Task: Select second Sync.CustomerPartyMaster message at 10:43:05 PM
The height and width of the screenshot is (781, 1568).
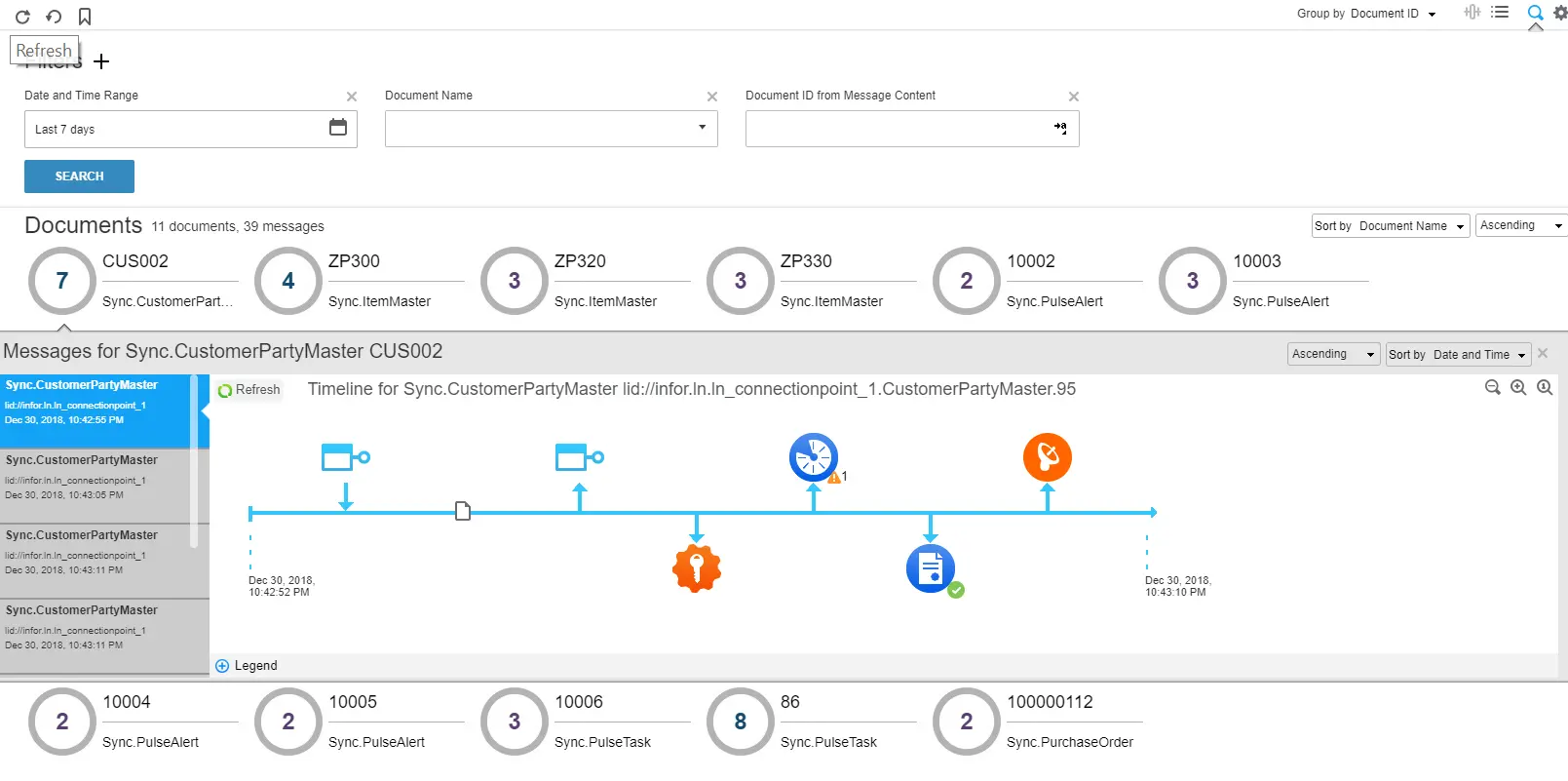Action: tap(97, 478)
